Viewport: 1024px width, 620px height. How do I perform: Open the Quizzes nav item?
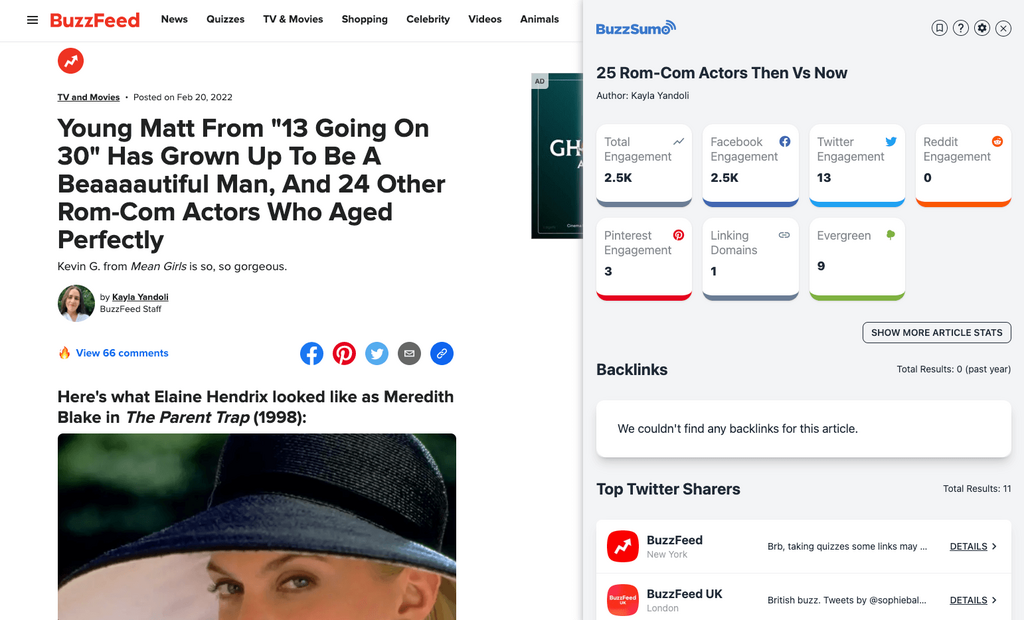tap(225, 19)
